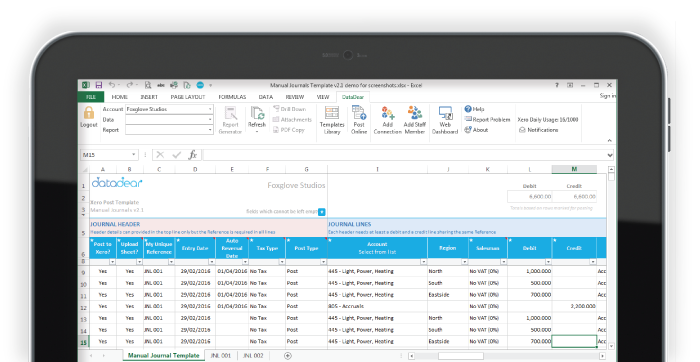700x362 pixels.
Task: Switch to the REVIEW ribbon tab
Action: (x=295, y=97)
